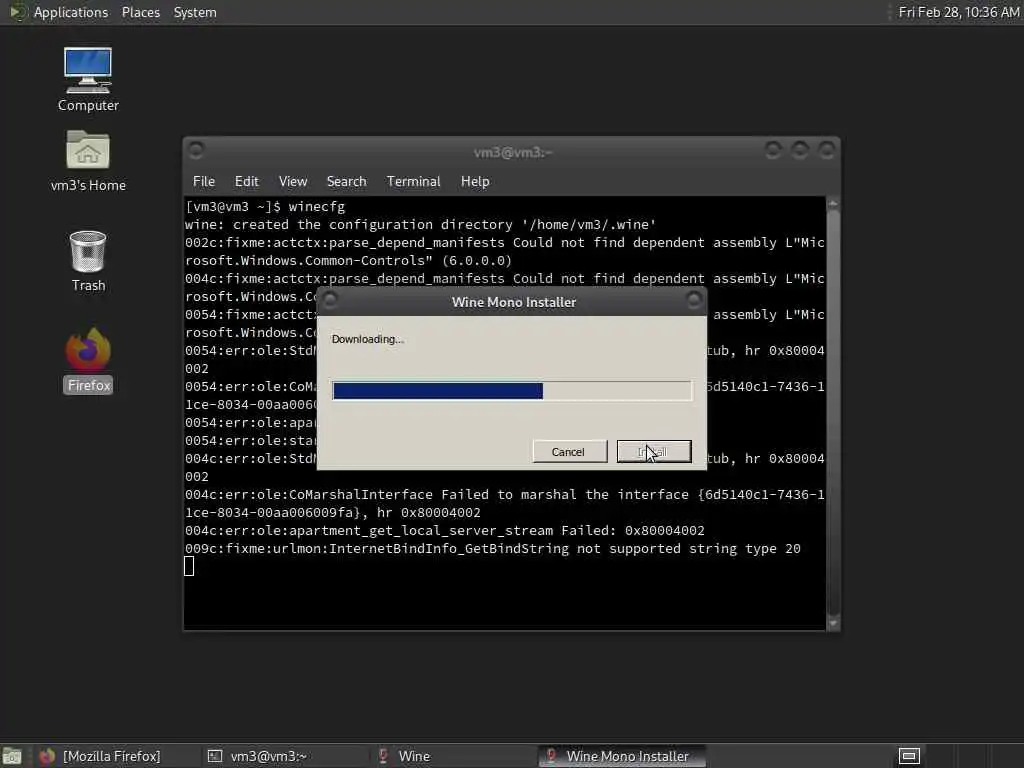Click the Wine Mono Installer window menu button

pos(330,300)
